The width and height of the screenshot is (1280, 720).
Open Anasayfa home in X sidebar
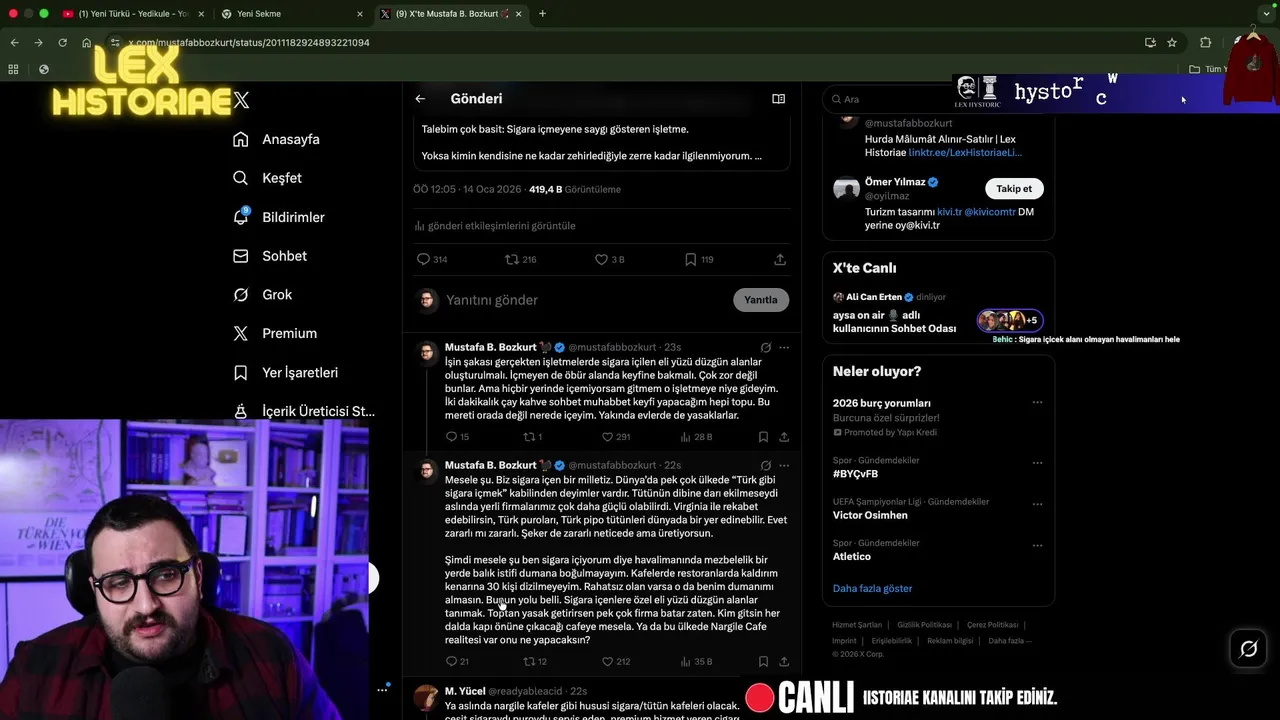(277, 139)
